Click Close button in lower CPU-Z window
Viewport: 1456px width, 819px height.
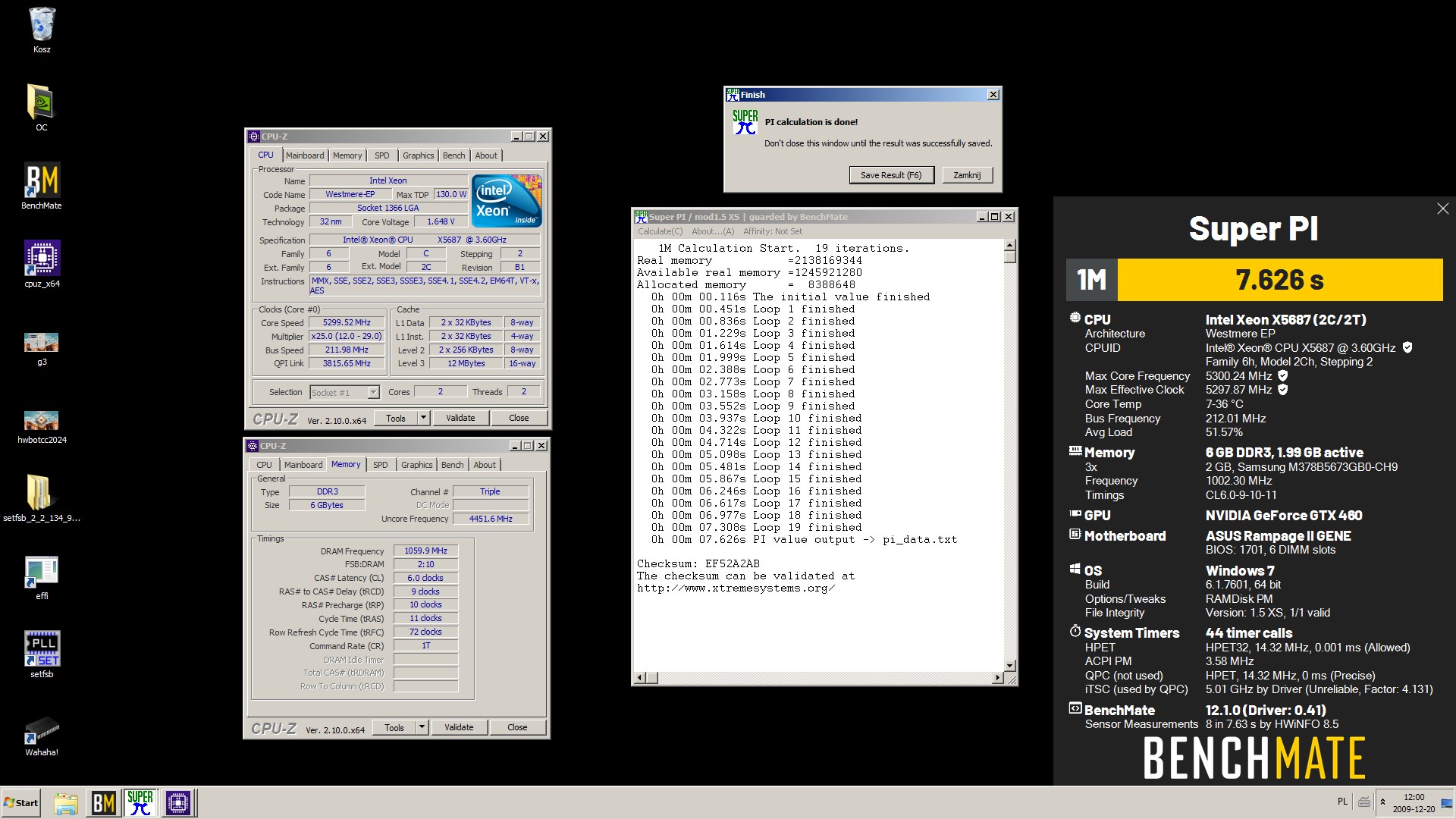coord(517,728)
